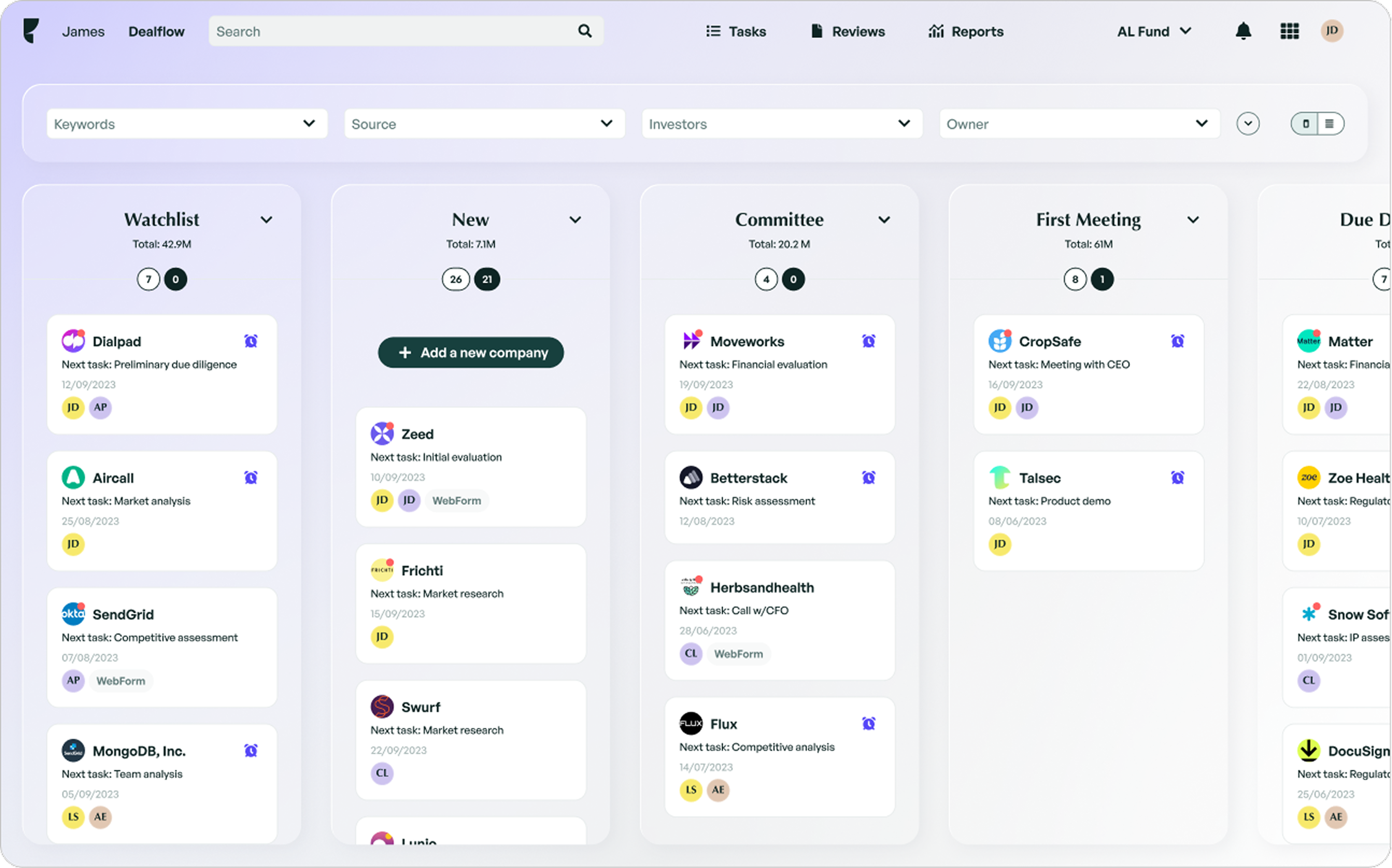This screenshot has width=1392, height=868.
Task: Collapse the Committee column via its chevron
Action: (884, 220)
